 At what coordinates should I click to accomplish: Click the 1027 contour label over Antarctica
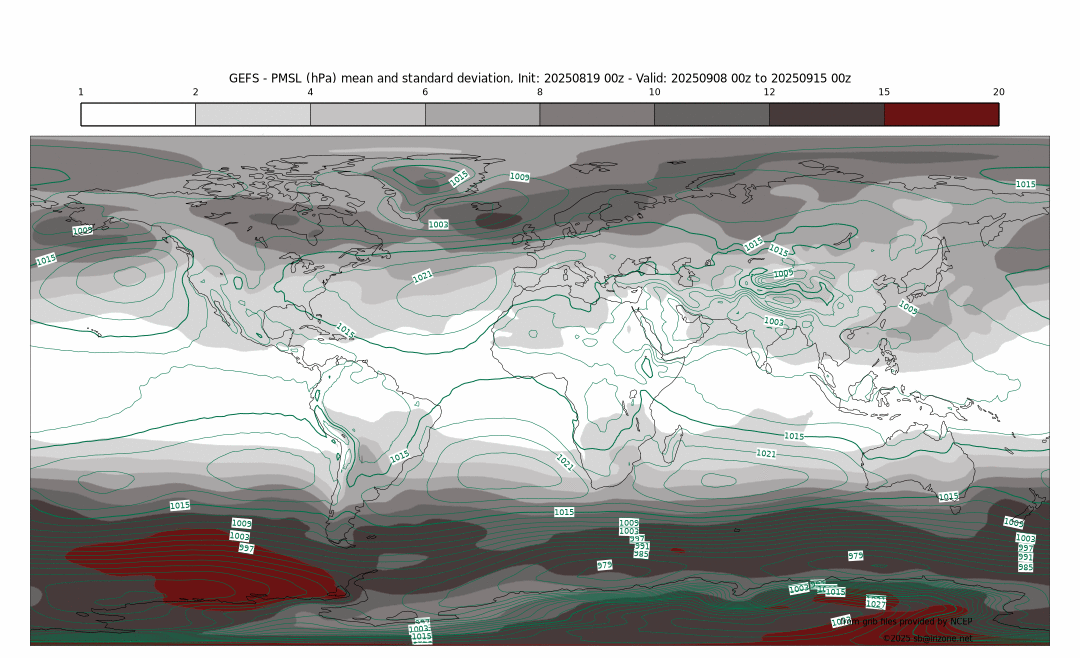click(x=875, y=604)
